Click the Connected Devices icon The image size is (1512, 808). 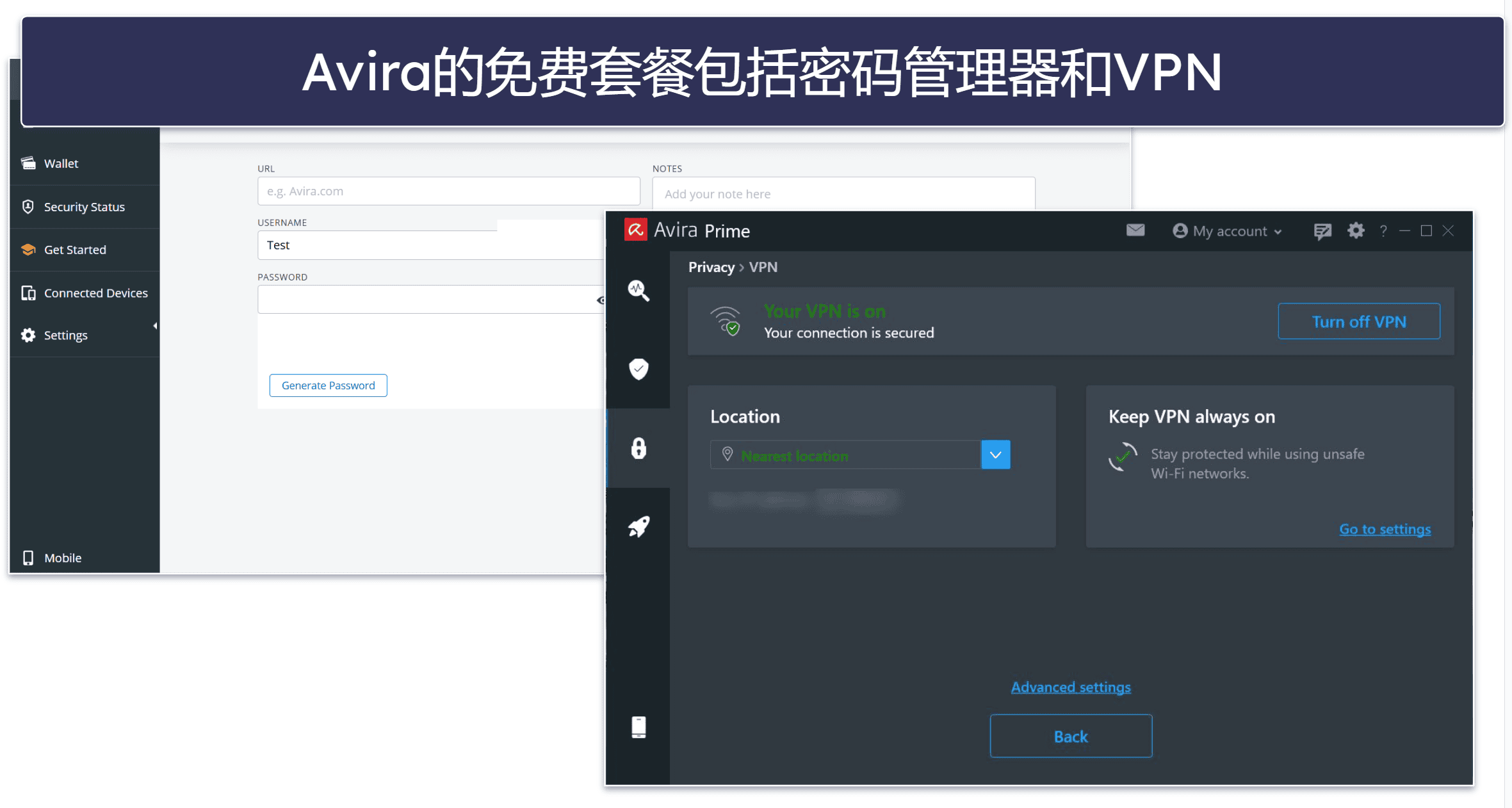coord(28,293)
